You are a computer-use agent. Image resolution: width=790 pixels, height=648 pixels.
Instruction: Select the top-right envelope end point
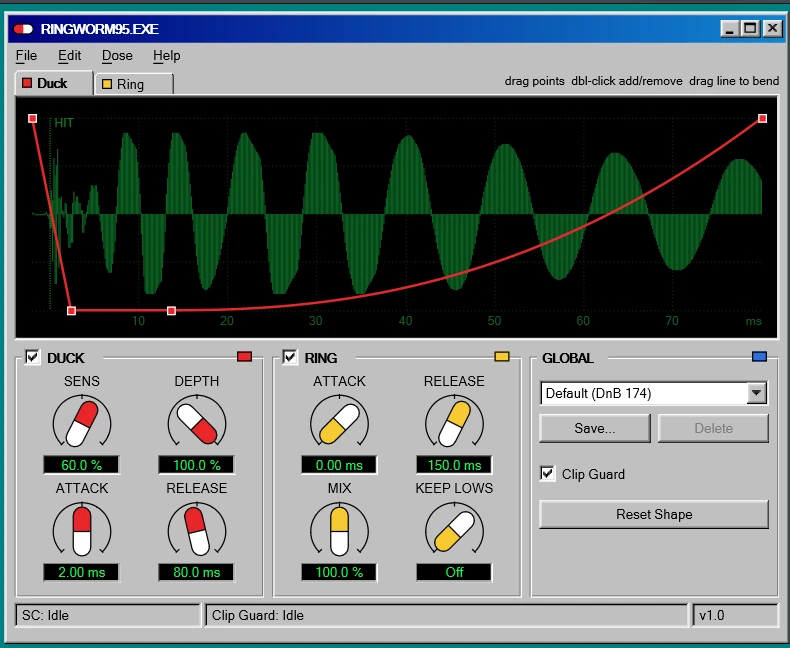point(762,118)
